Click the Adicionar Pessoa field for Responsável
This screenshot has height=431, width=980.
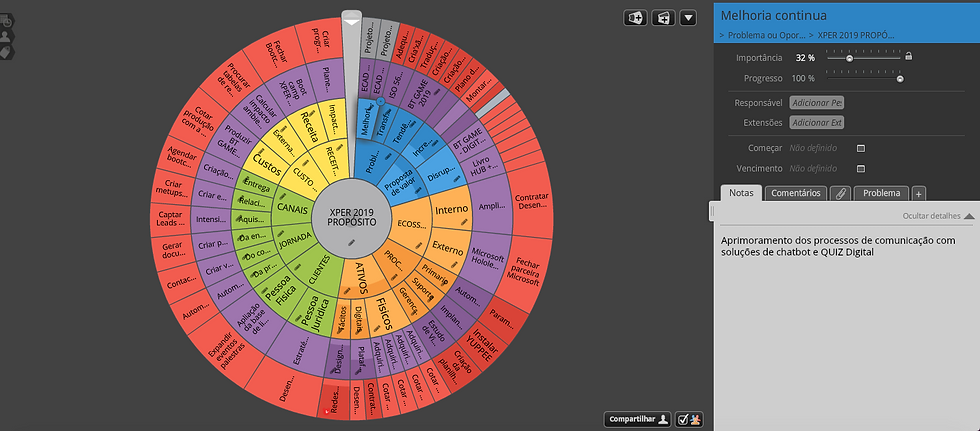pos(817,102)
